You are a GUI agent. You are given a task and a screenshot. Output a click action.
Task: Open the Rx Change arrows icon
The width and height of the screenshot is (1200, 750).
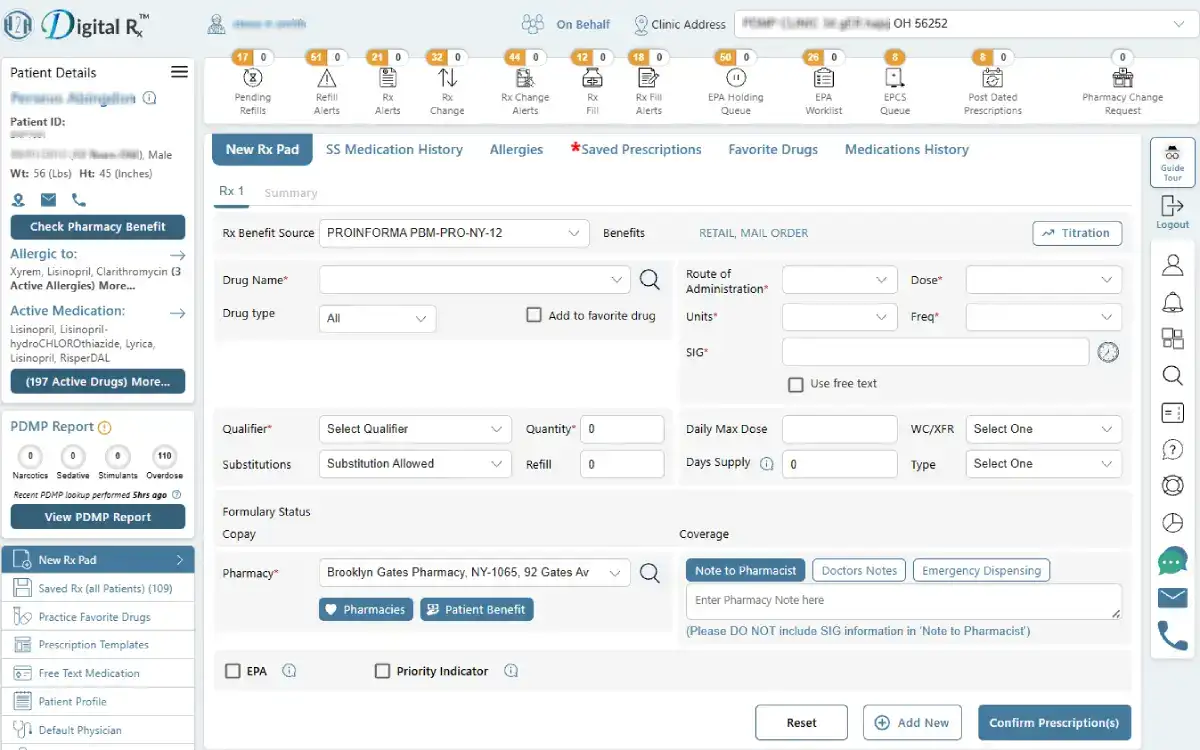tap(447, 78)
